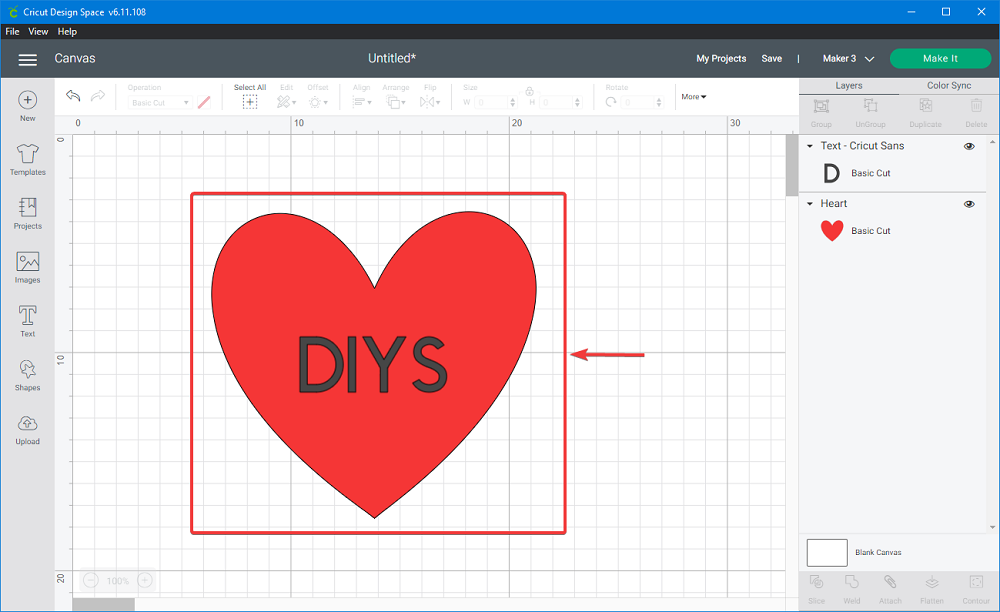This screenshot has width=1000, height=612.
Task: Create a New canvas project
Action: click(x=27, y=105)
